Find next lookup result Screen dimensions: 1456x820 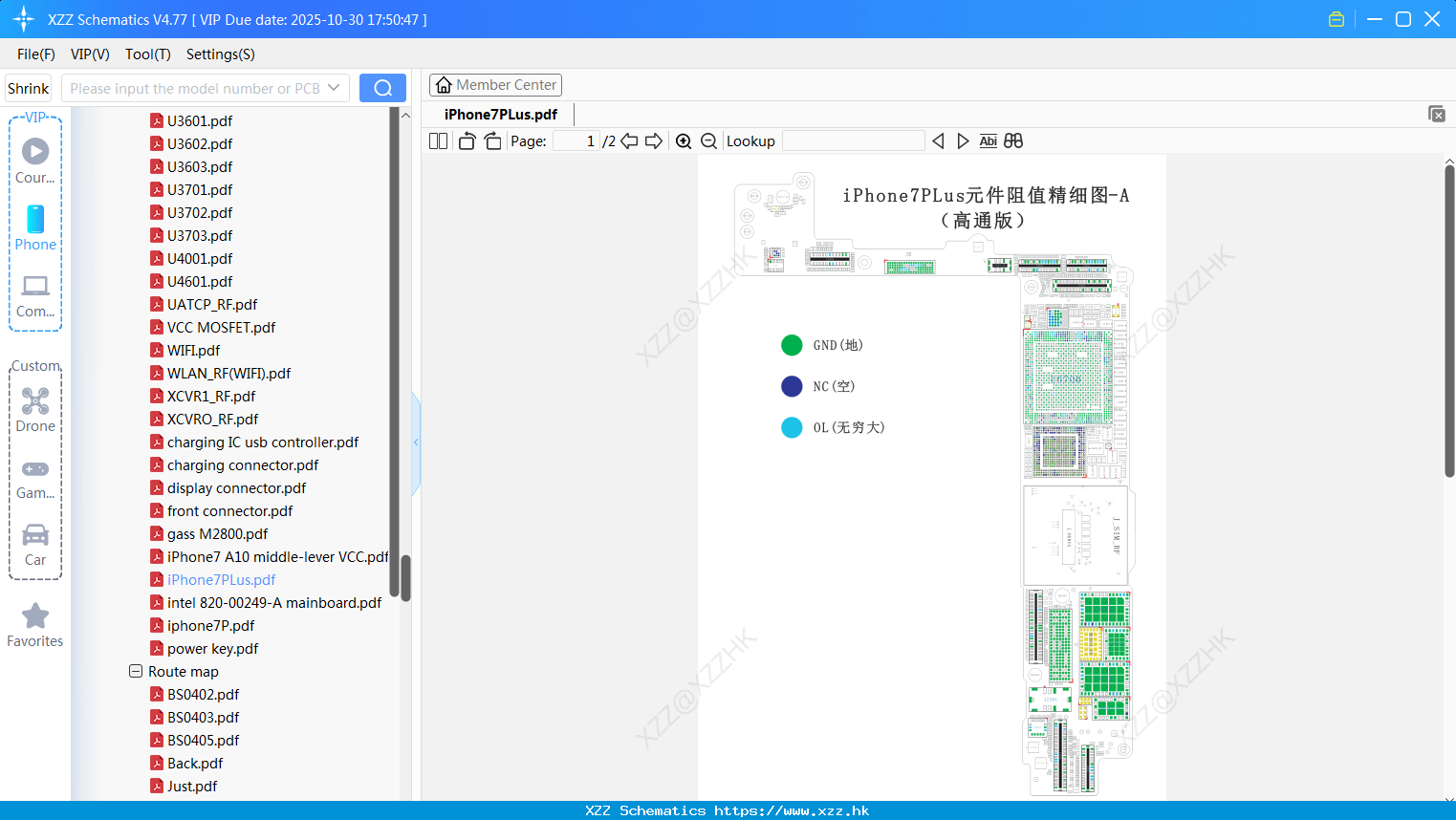(963, 140)
